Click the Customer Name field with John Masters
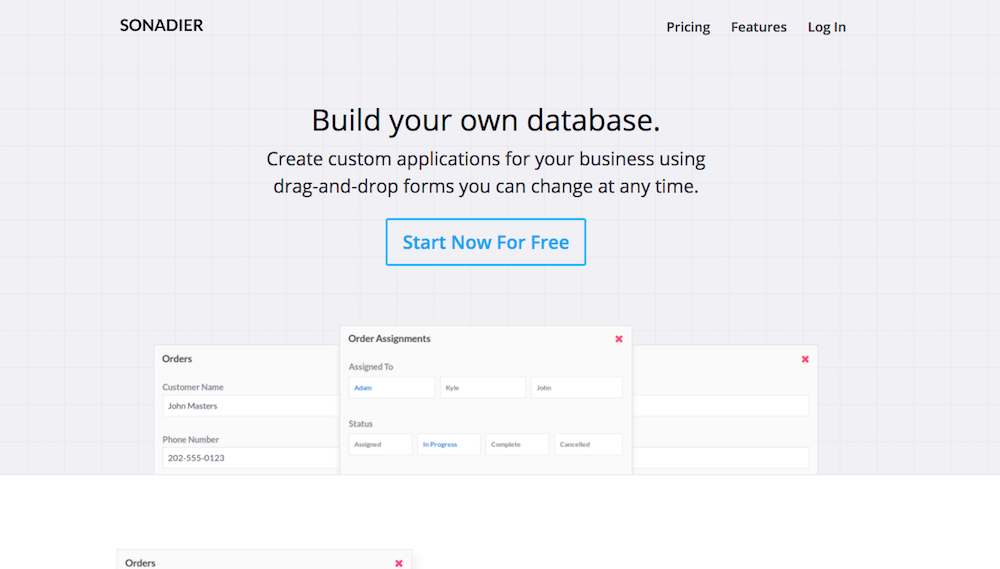Screen dimensions: 1000x569 [250, 406]
